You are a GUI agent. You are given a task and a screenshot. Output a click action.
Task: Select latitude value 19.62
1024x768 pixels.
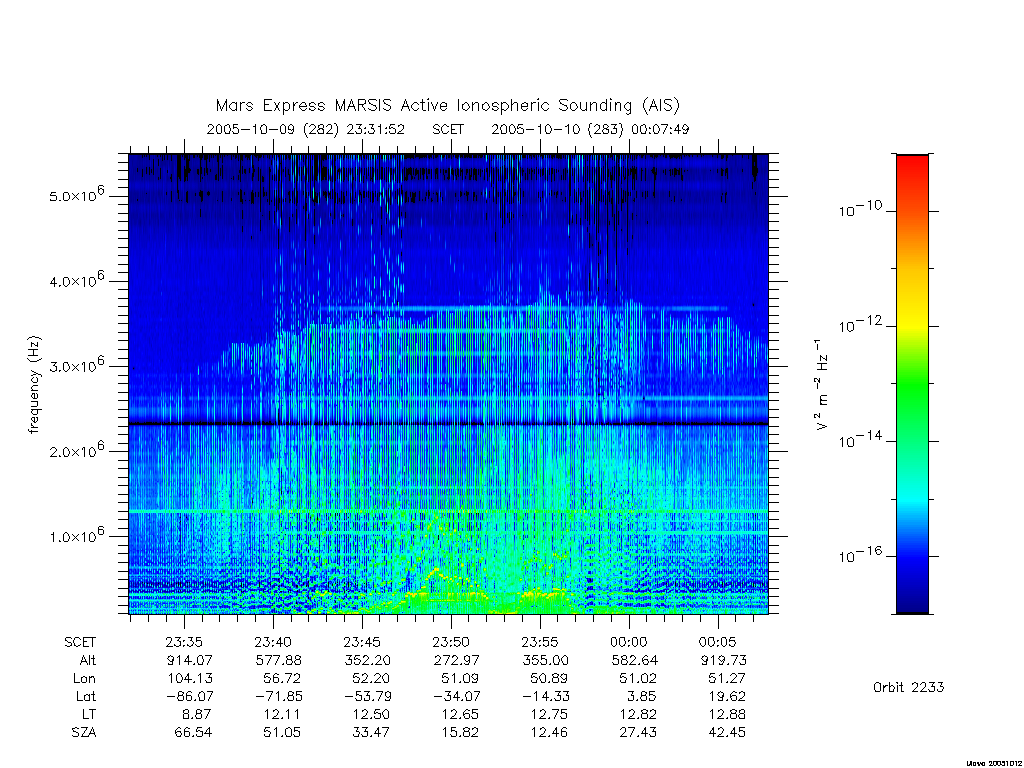(727, 697)
